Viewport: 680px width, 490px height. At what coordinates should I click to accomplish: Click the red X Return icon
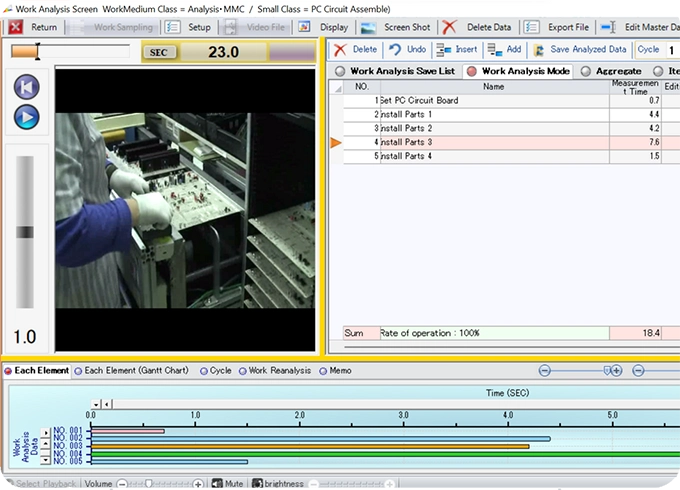(16, 27)
